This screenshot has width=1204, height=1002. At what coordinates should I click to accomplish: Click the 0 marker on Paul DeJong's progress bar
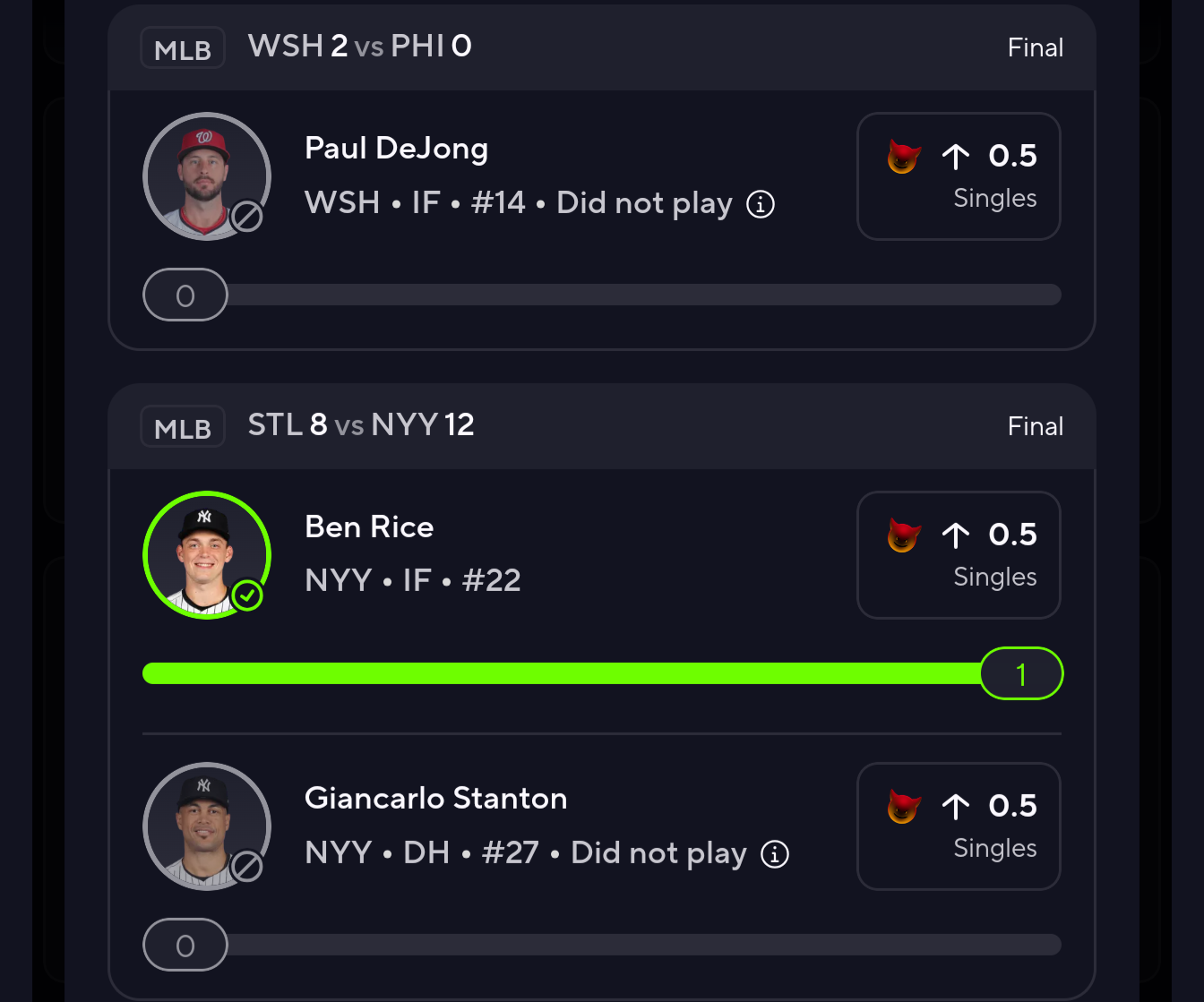click(185, 295)
